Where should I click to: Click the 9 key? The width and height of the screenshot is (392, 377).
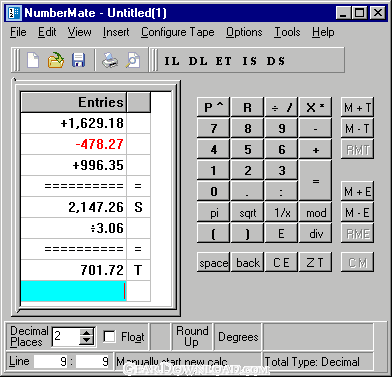[x=281, y=128]
